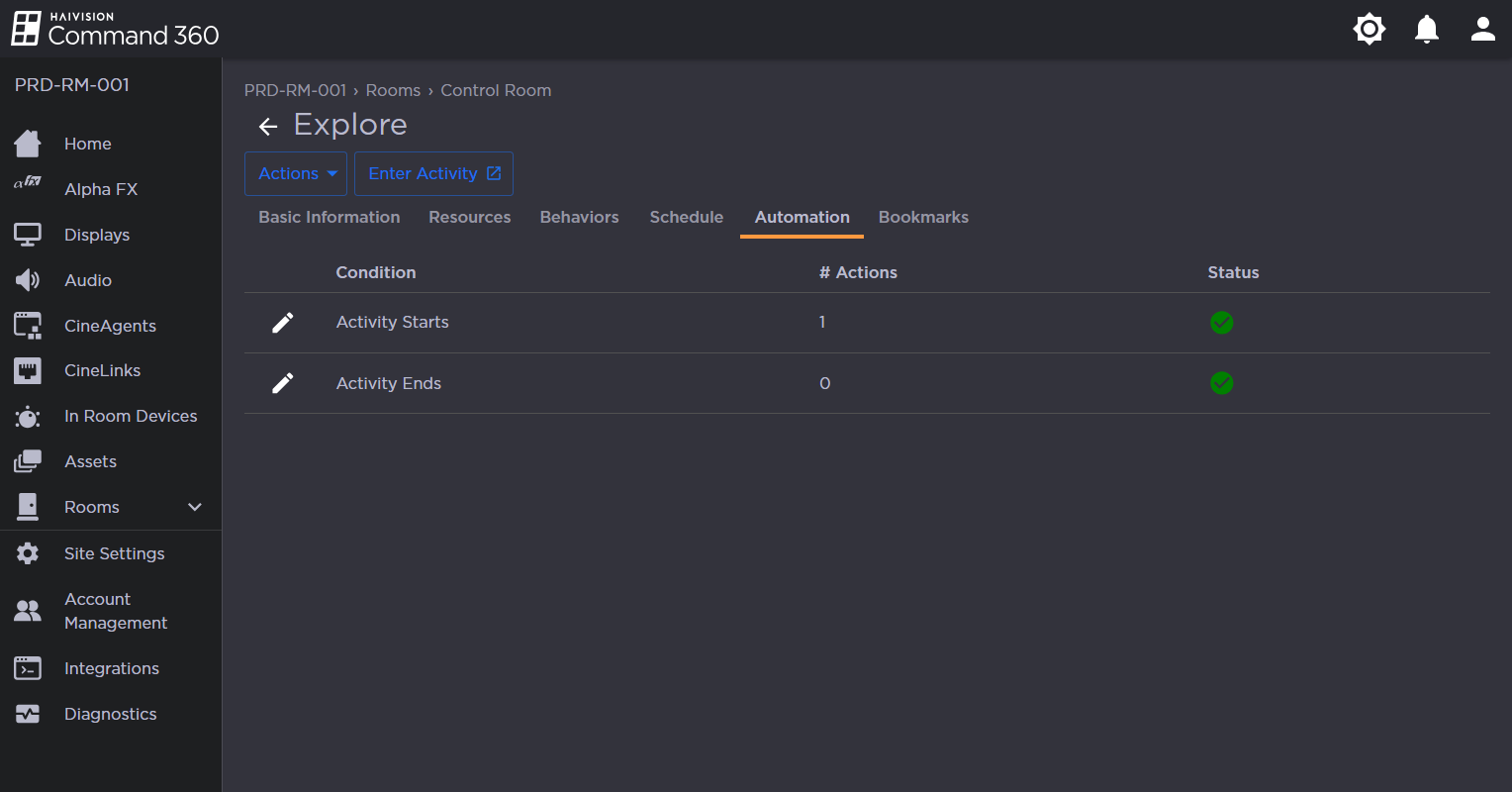Switch to the Behaviors tab
1512x792 pixels.
579,217
